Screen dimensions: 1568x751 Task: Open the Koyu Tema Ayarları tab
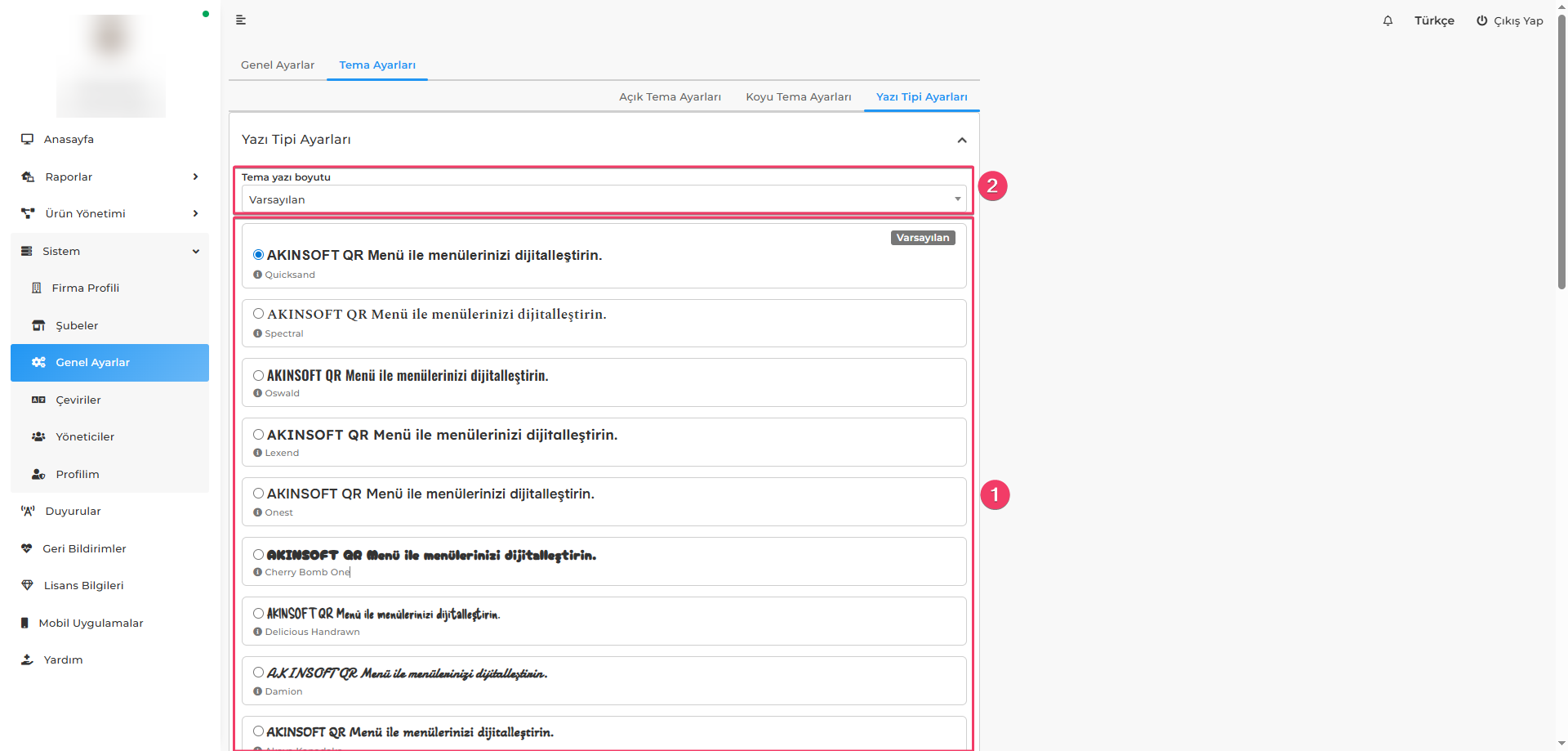coord(798,96)
